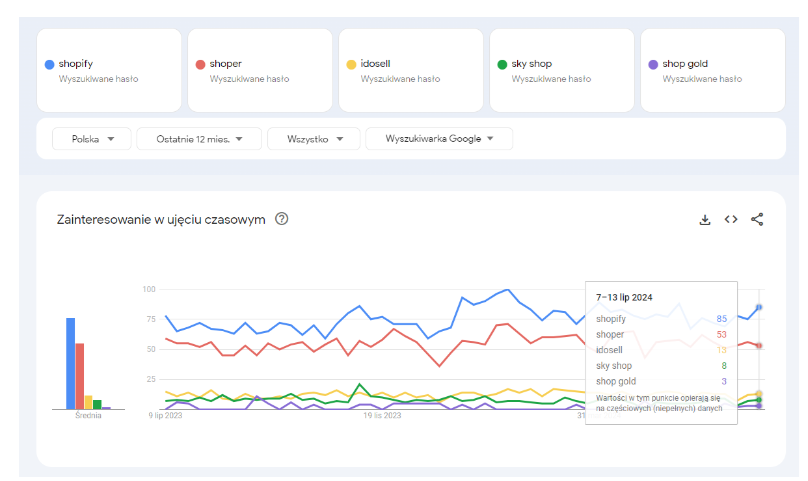Click the blue dot beside shopify
This screenshot has width=808, height=481.
[50, 64]
